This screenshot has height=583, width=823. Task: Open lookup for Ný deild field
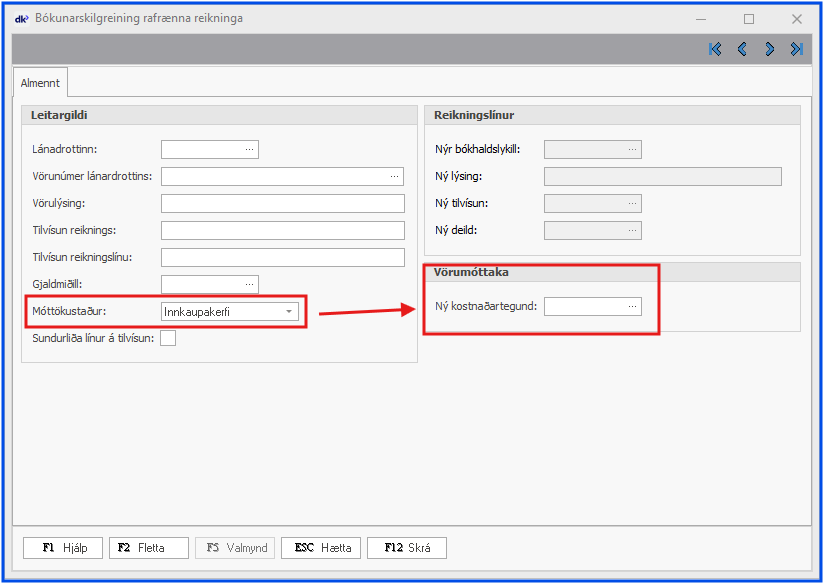pos(632,231)
